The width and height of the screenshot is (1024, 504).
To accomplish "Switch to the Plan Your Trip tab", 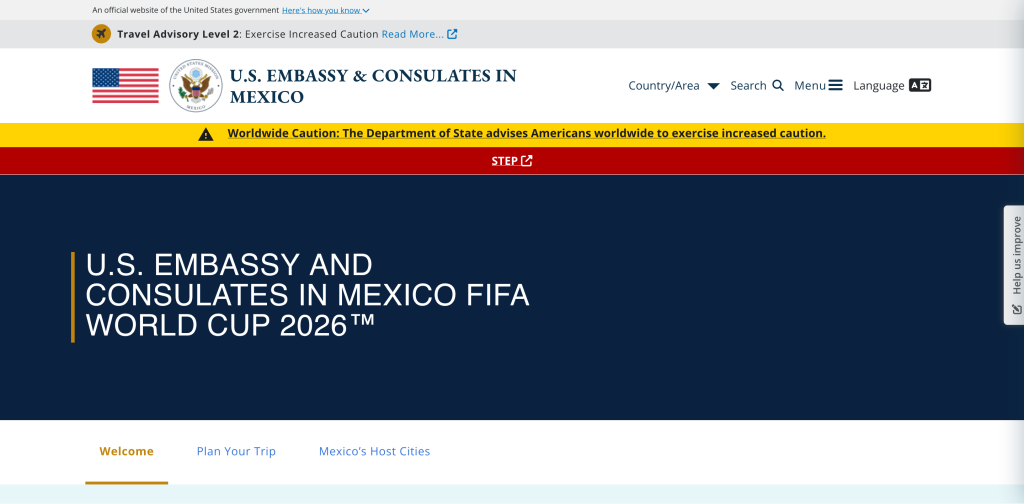I will coord(236,451).
